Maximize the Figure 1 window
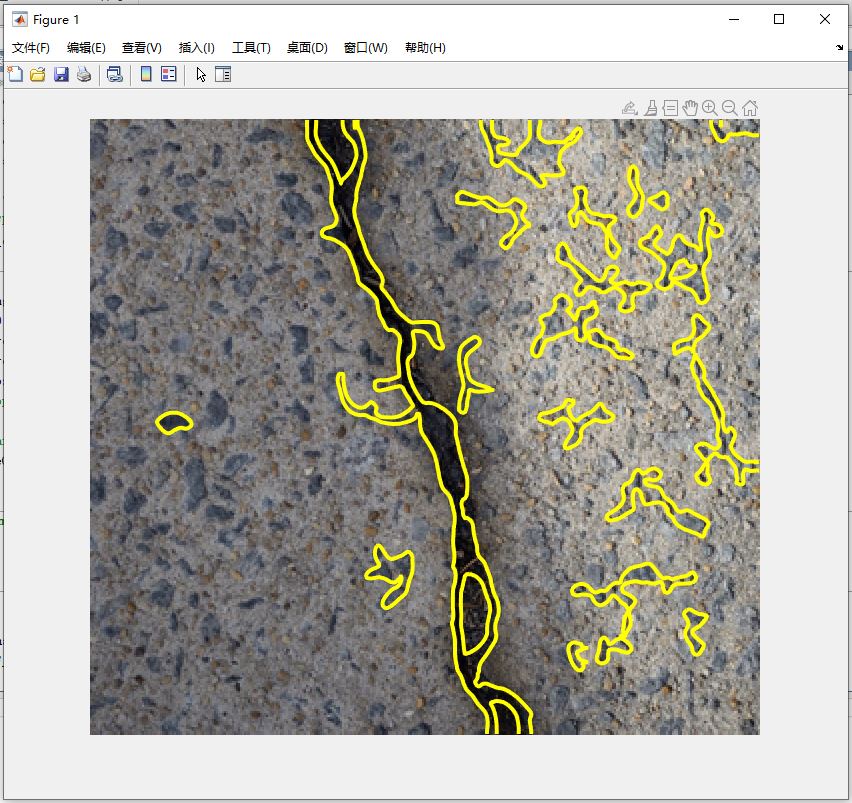852x803 pixels. 779,20
